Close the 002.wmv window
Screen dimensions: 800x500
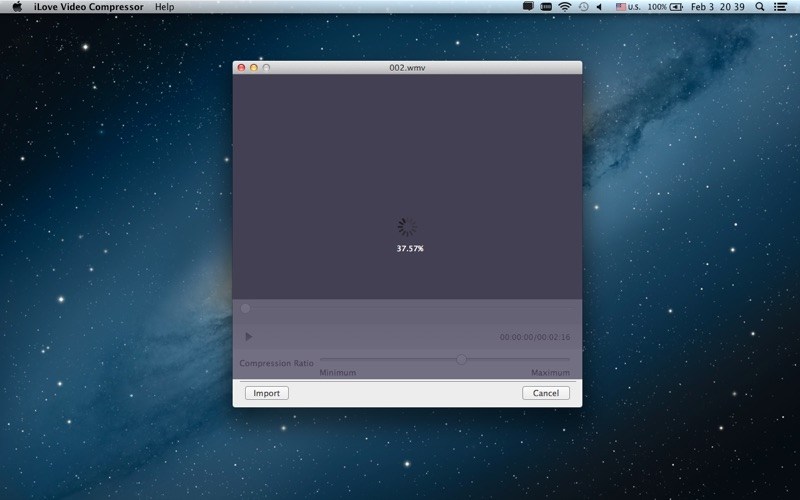tap(241, 67)
